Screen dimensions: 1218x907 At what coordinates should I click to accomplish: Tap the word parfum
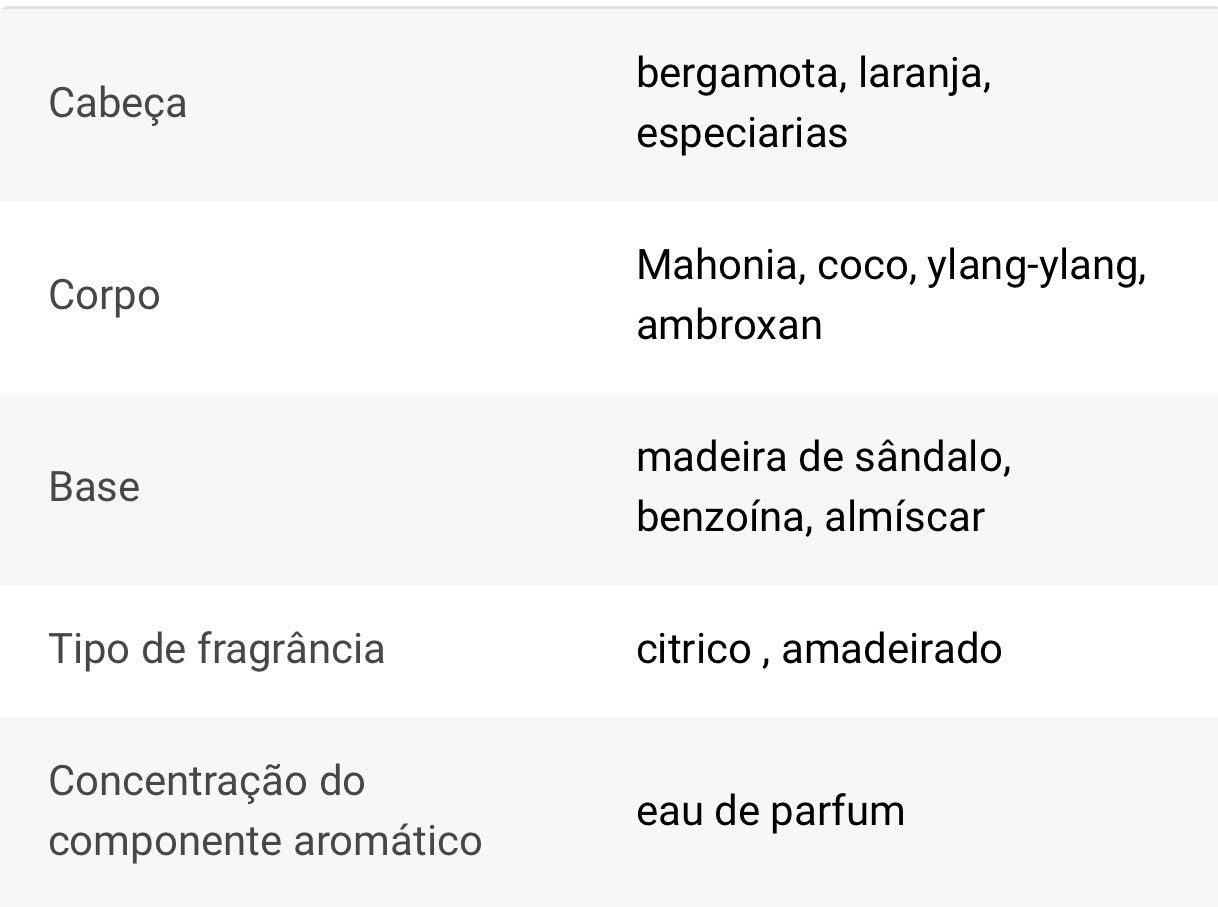(x=837, y=811)
